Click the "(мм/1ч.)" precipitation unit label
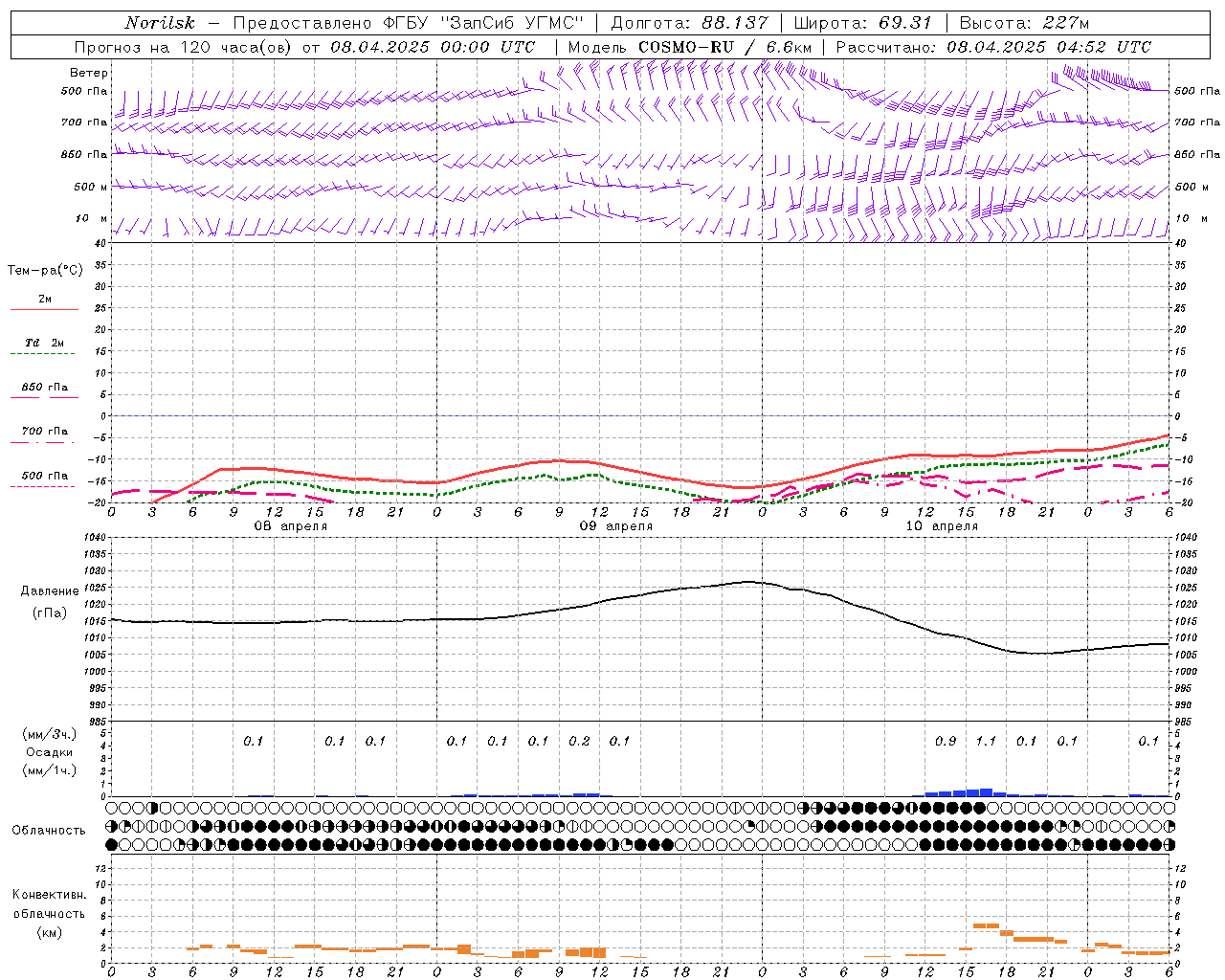1225x980 pixels. tap(50, 770)
